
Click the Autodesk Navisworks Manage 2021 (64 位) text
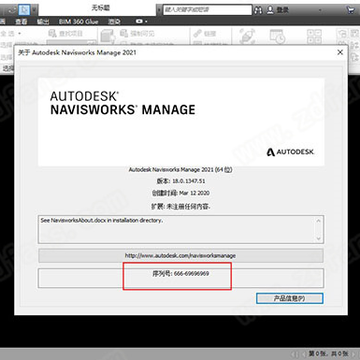181,170
